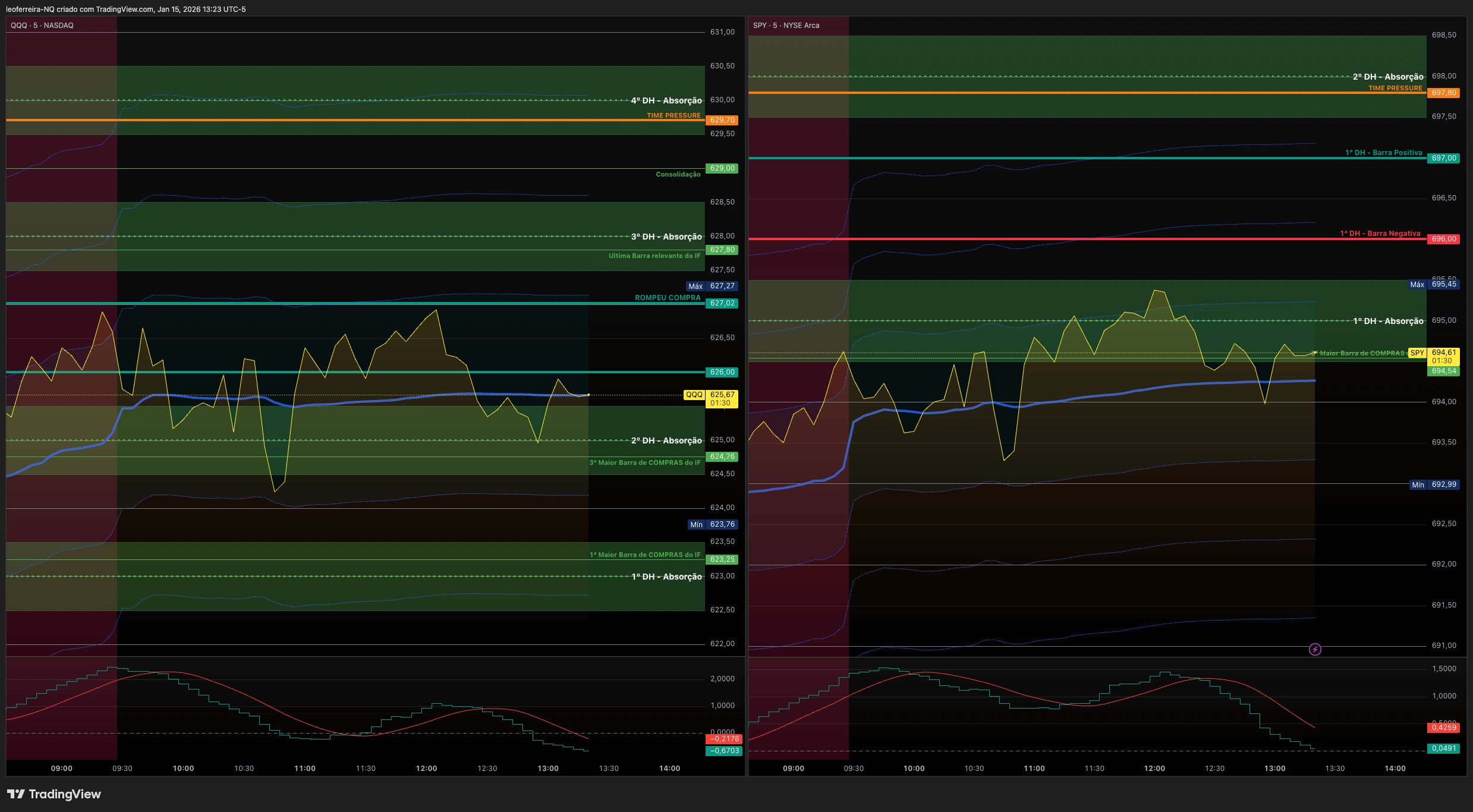
Task: Click the Máx 627,27 label on QQQ chart
Action: (712, 286)
